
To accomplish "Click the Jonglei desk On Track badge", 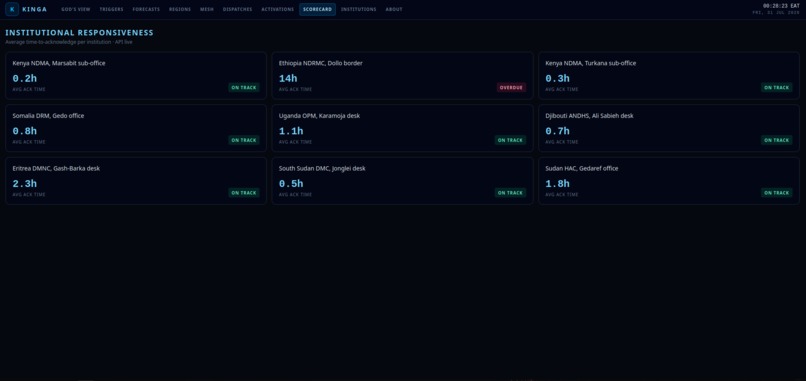I will [x=510, y=193].
